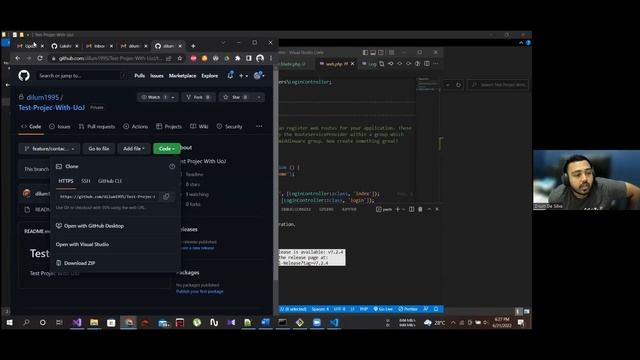Reload the page in Chrome

(40, 58)
